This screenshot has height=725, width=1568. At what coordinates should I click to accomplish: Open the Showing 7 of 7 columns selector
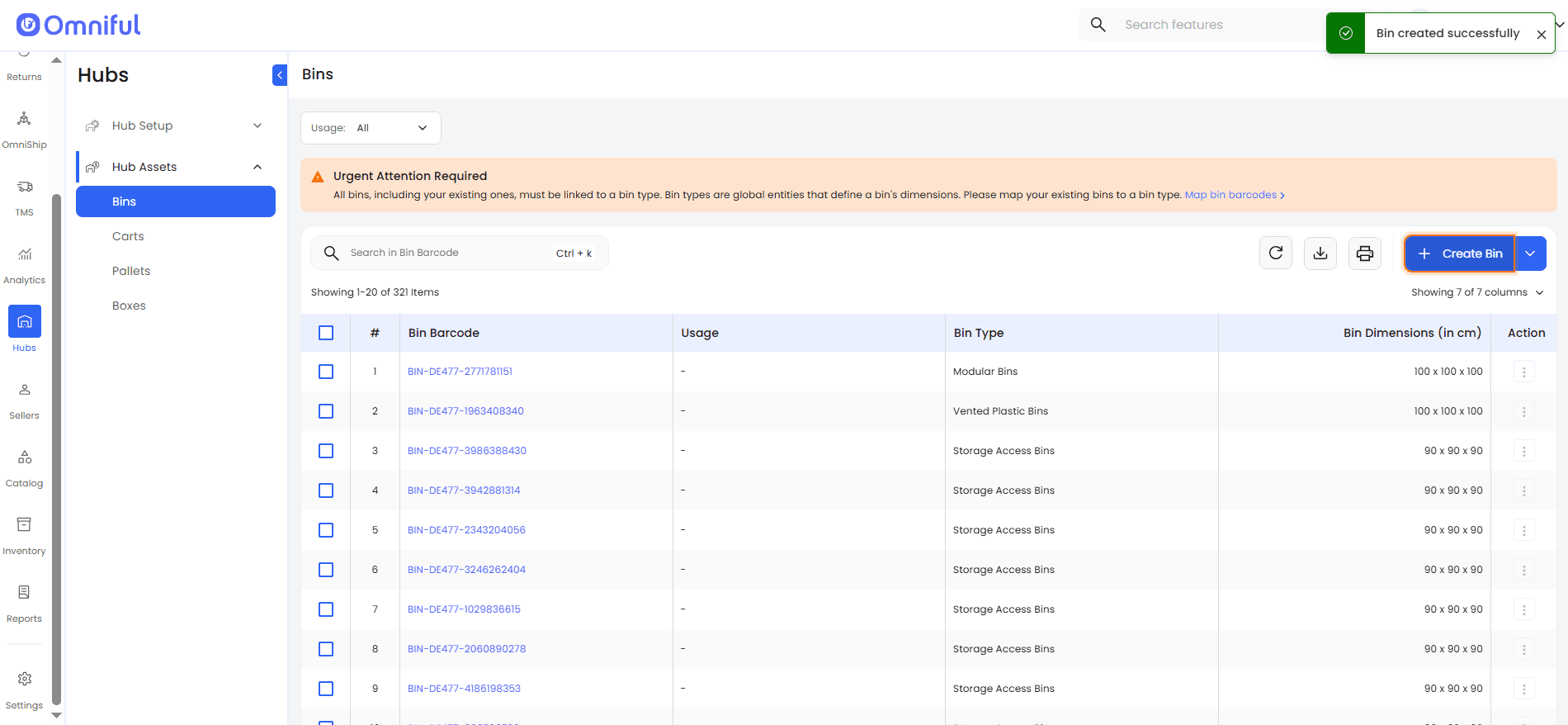(x=1477, y=292)
